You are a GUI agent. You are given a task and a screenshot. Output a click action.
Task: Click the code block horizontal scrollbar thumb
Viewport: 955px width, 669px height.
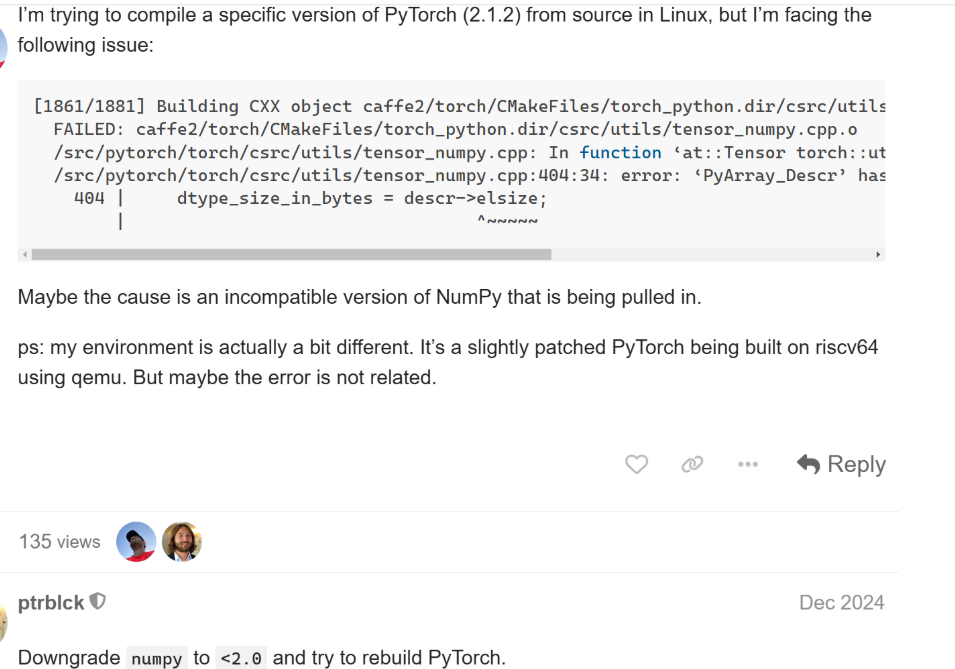[291, 255]
